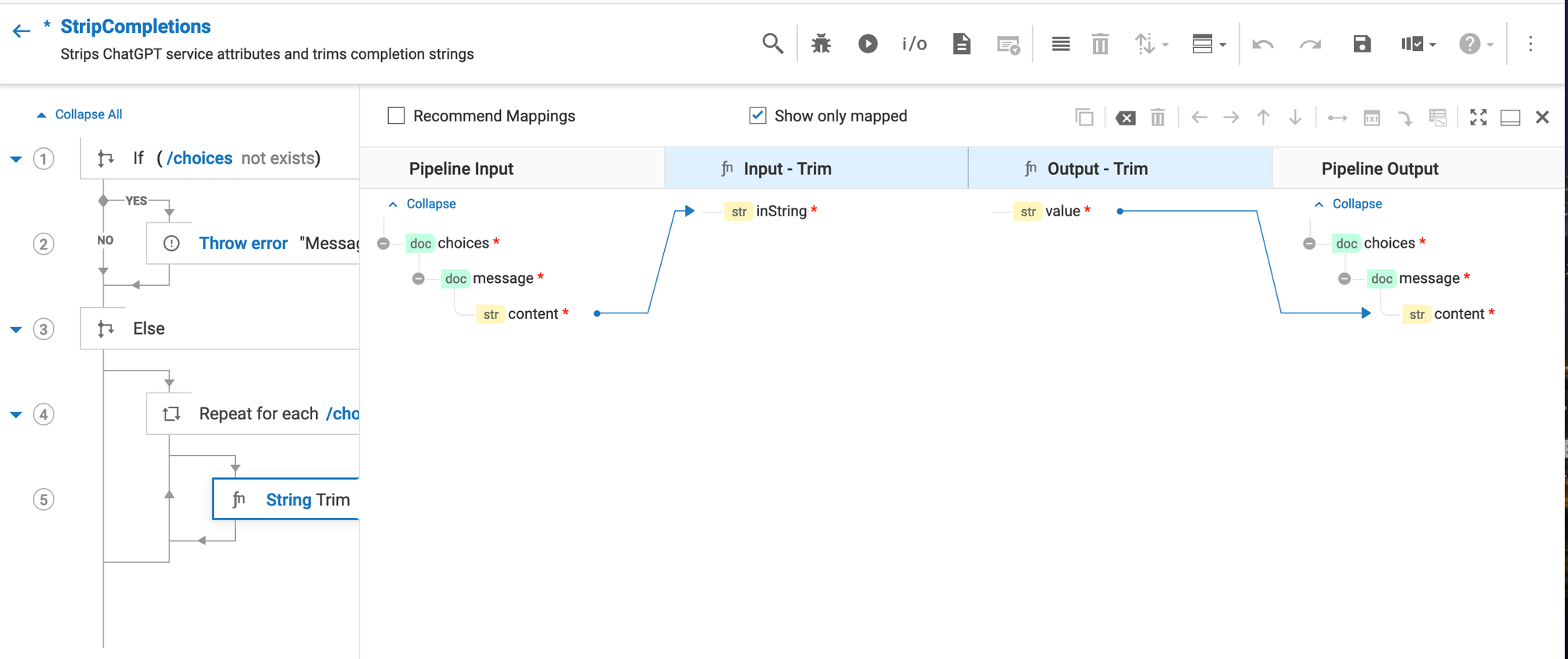
Task: Expand mapping panel to full screen
Action: coord(1478,118)
